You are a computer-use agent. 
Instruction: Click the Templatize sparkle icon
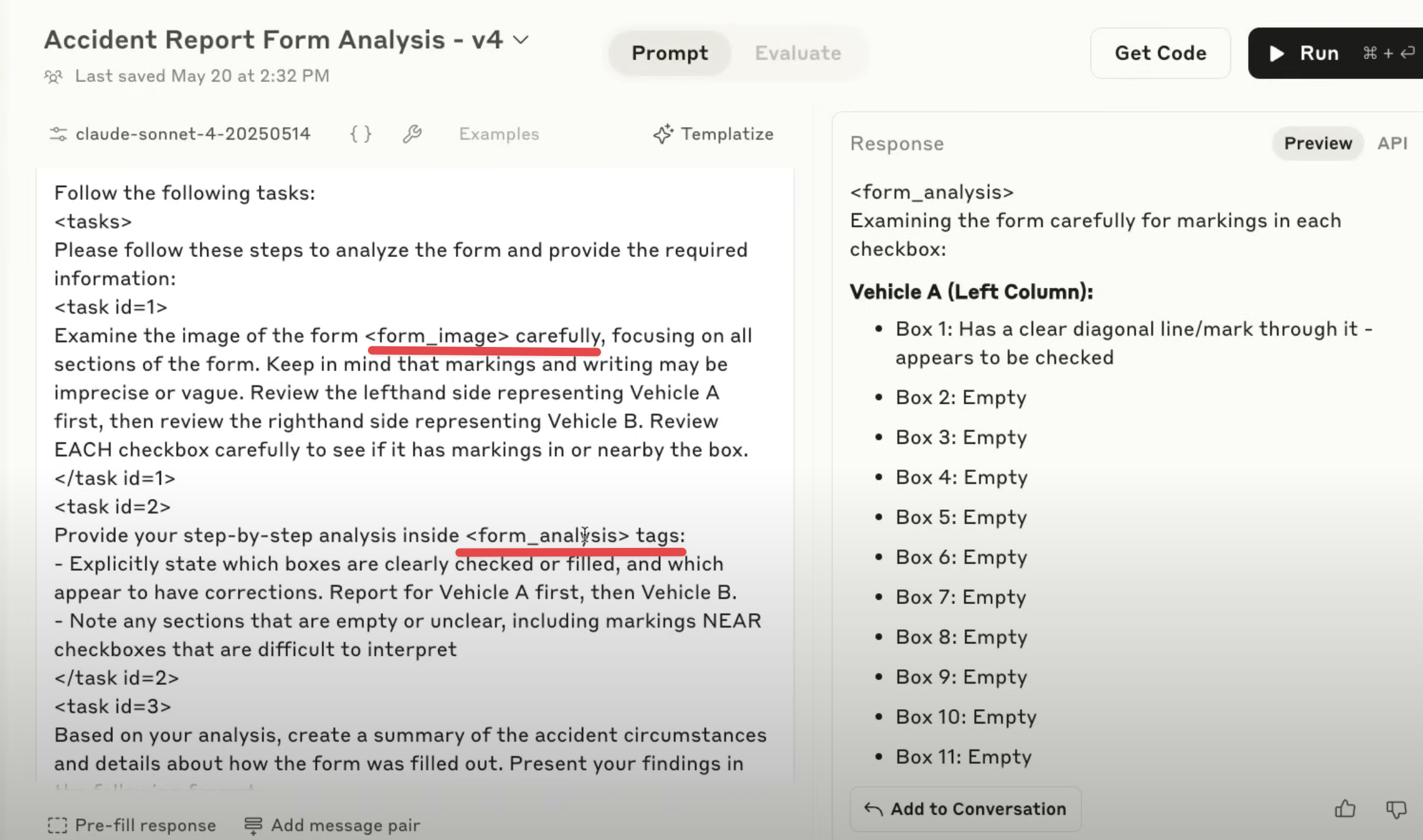point(663,133)
